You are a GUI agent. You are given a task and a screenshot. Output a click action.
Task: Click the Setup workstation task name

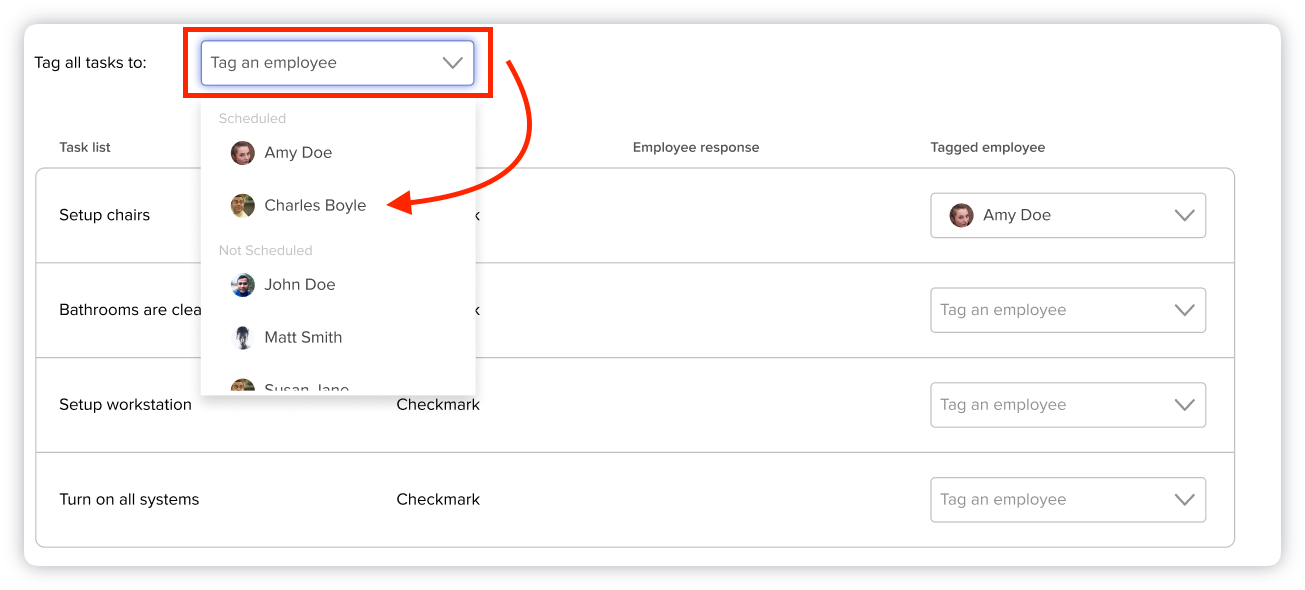pos(125,405)
